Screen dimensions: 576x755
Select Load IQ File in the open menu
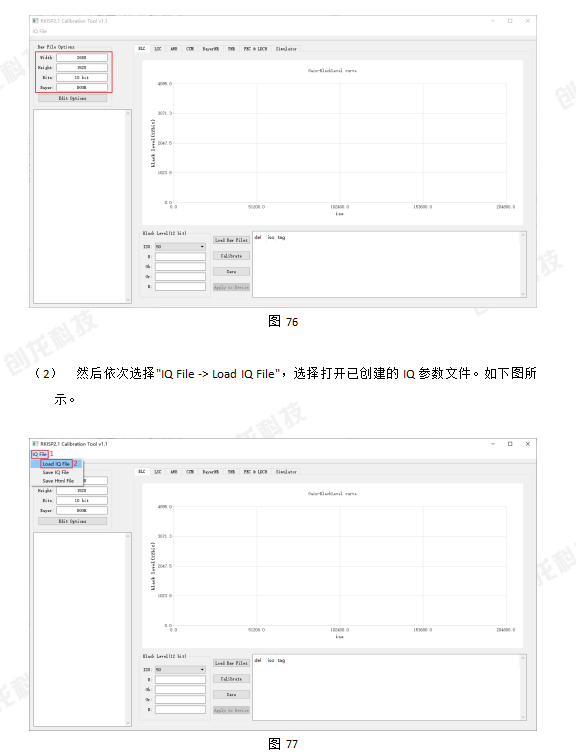coord(56,464)
